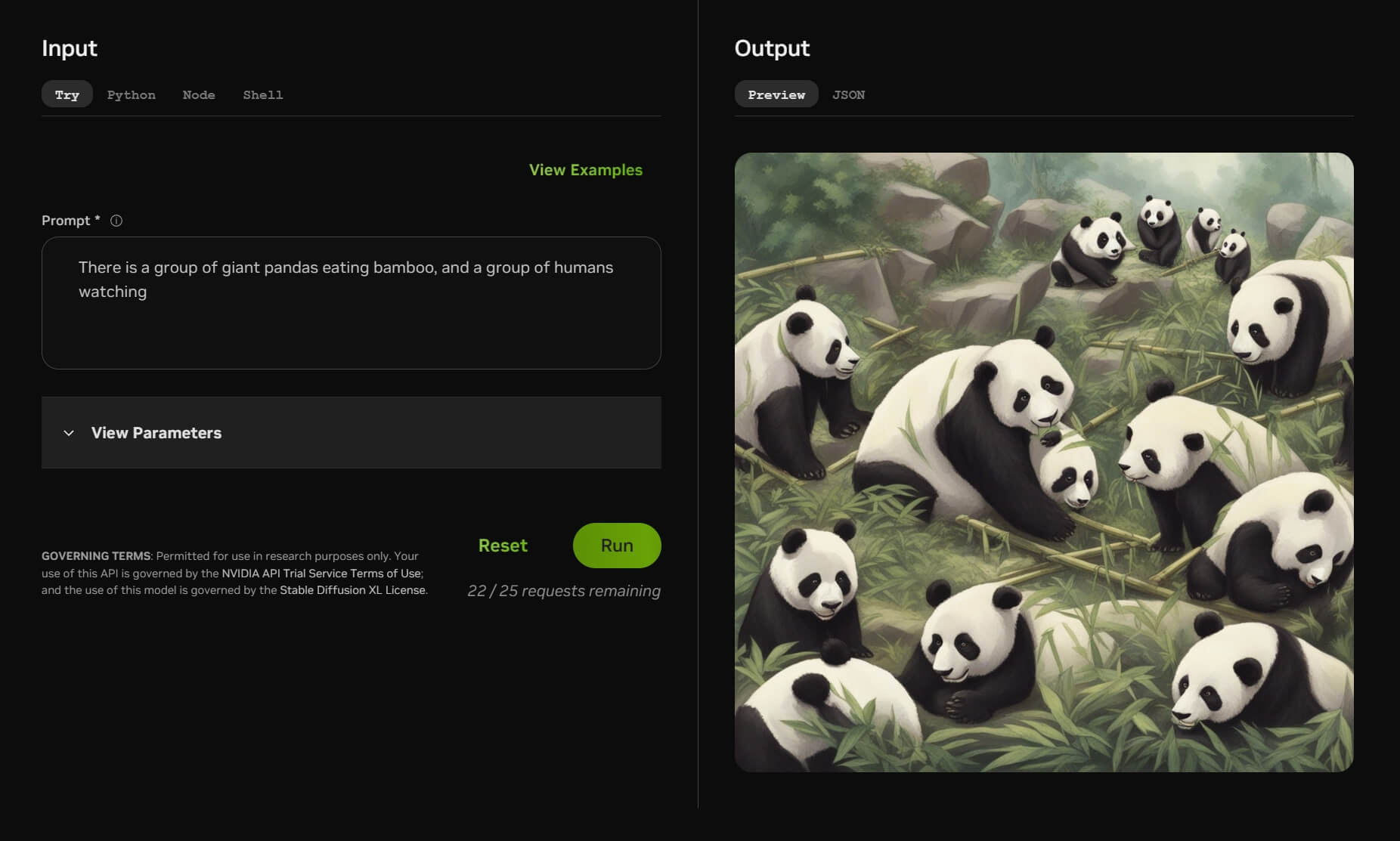Viewport: 1400px width, 841px height.
Task: Run the prompt with the Run button
Action: 616,546
